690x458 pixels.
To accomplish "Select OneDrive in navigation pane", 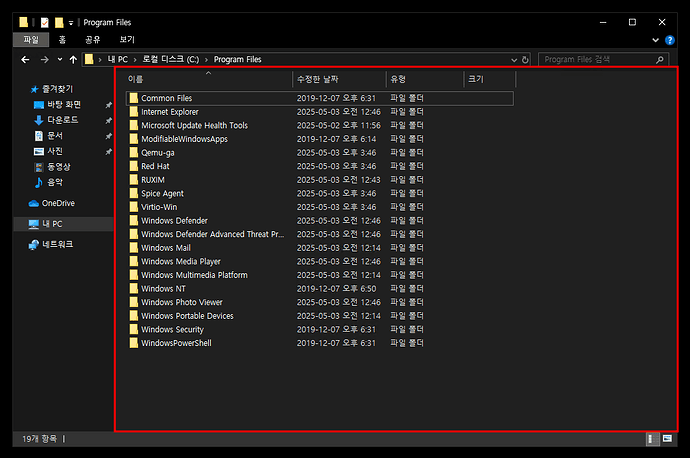I will 58,203.
